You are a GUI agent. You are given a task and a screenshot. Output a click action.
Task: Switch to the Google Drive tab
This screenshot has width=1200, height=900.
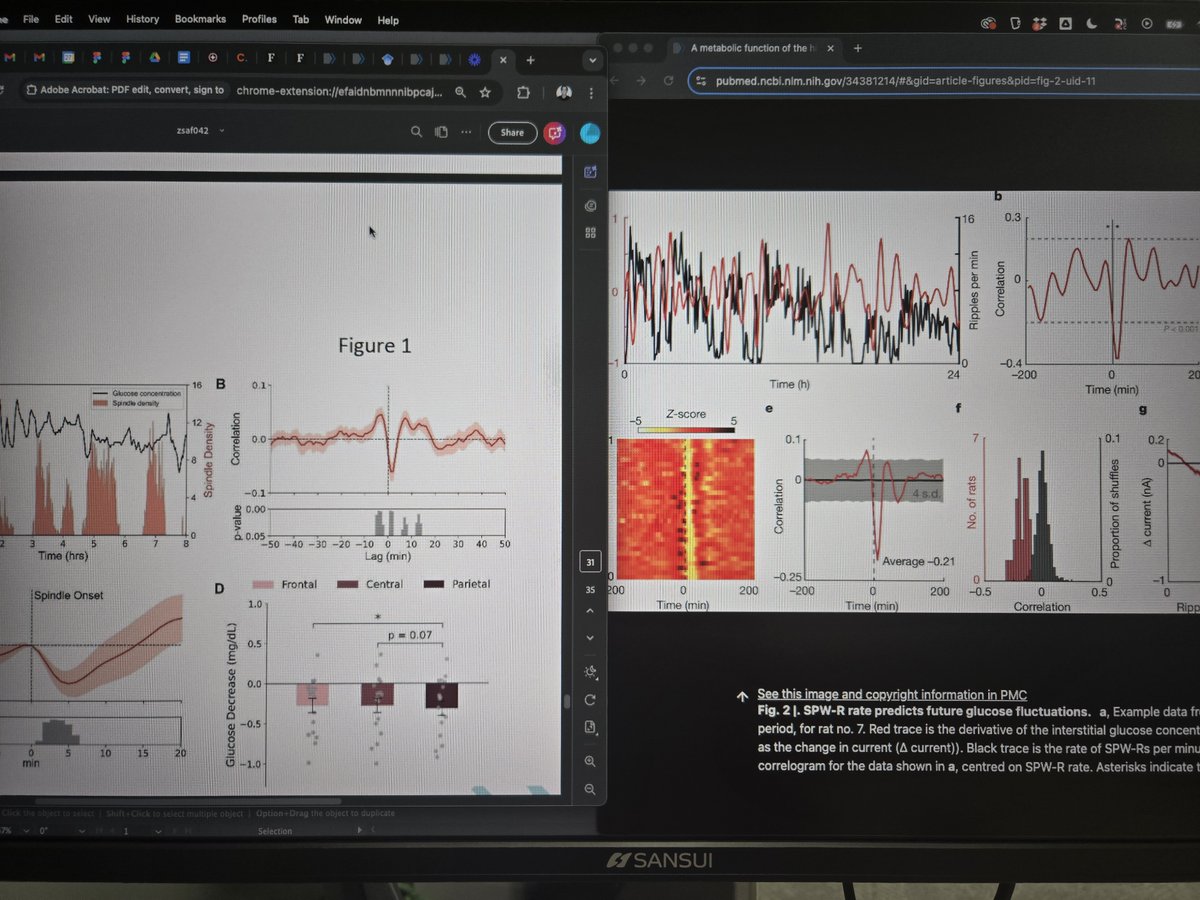[x=155, y=58]
